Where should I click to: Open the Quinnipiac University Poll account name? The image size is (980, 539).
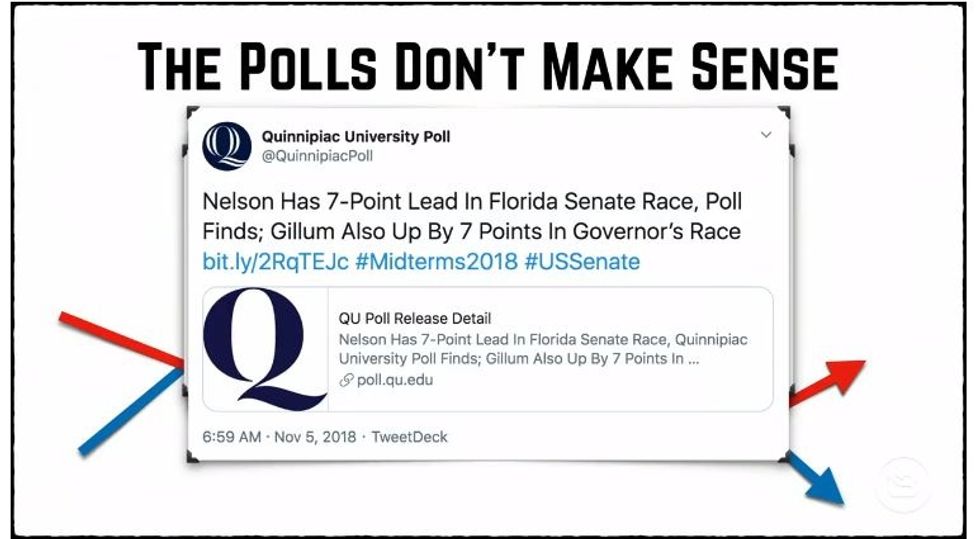pos(355,136)
